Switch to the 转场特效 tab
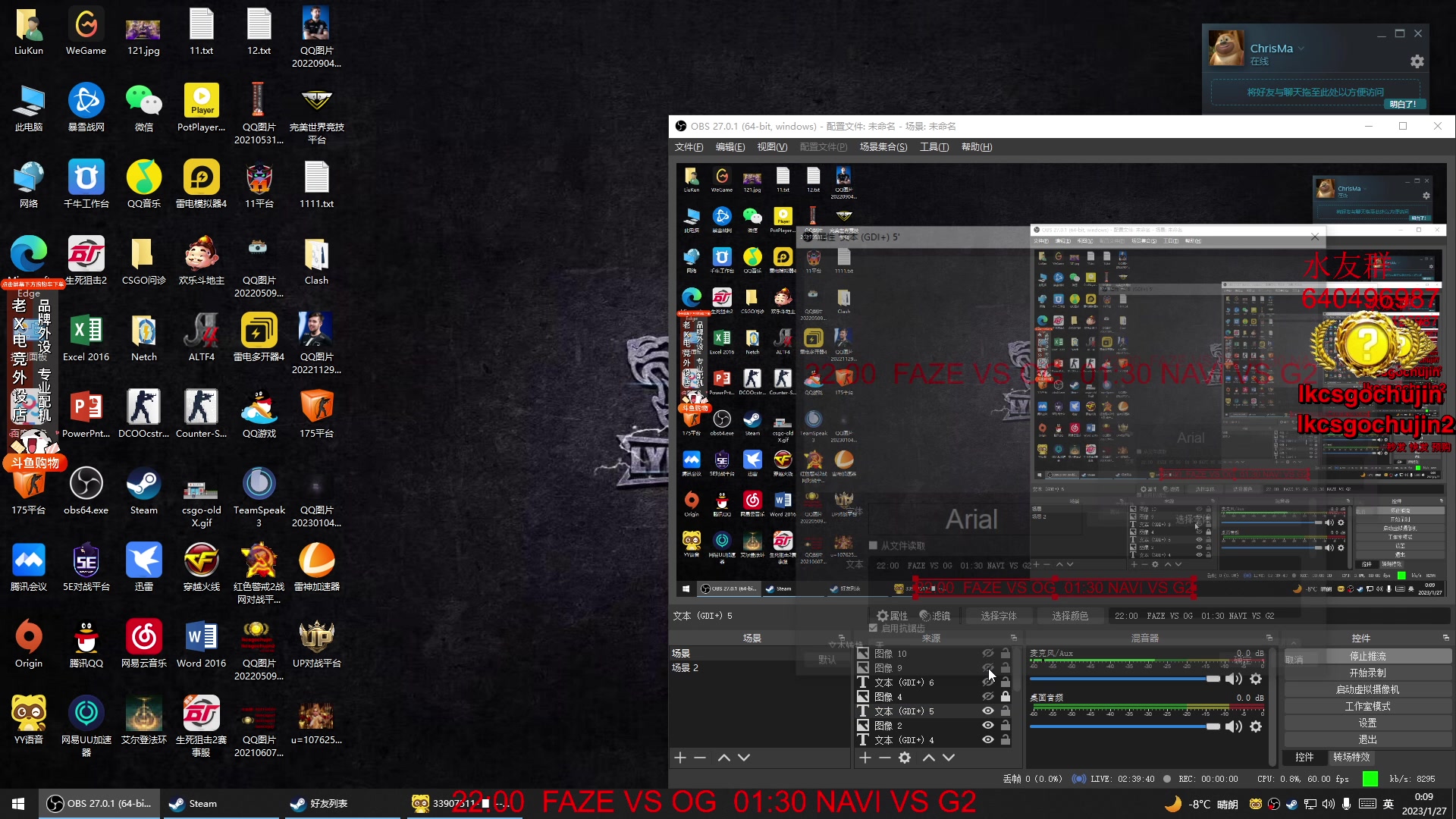 (1351, 757)
